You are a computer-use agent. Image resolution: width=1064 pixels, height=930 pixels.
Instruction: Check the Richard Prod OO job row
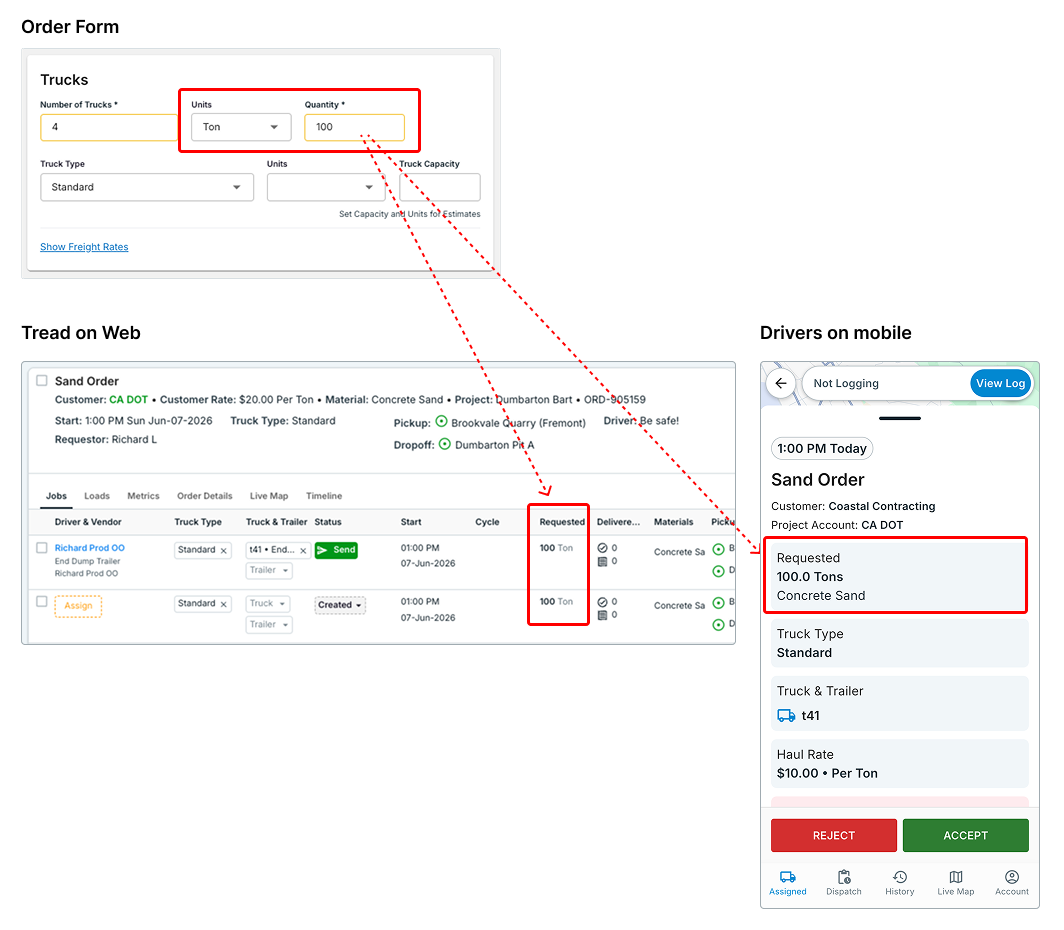coord(41,547)
